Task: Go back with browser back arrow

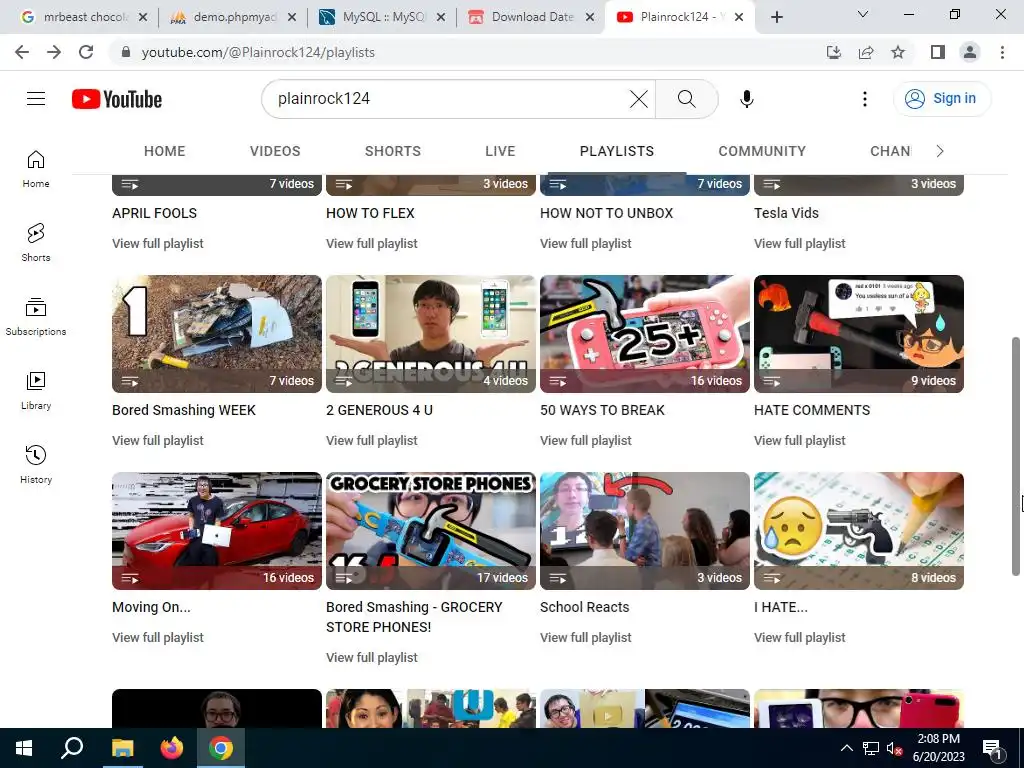Action: 22,52
